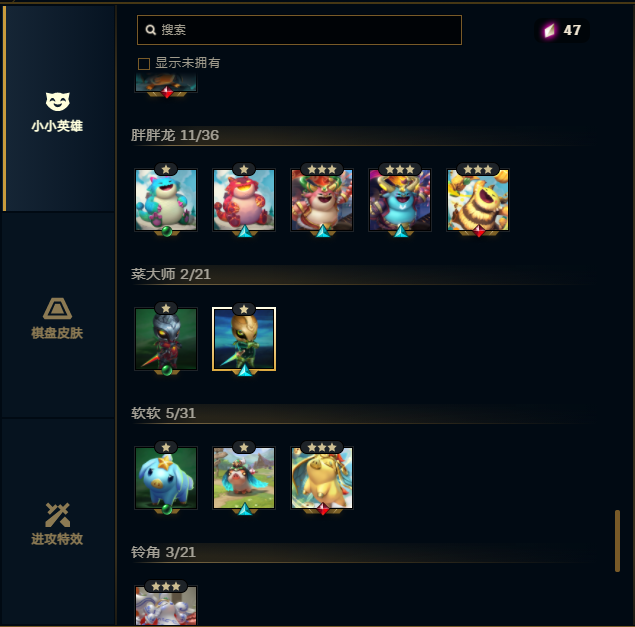Click the magnifier icon in search bar
Image resolution: width=635 pixels, height=627 pixels.
[x=151, y=30]
